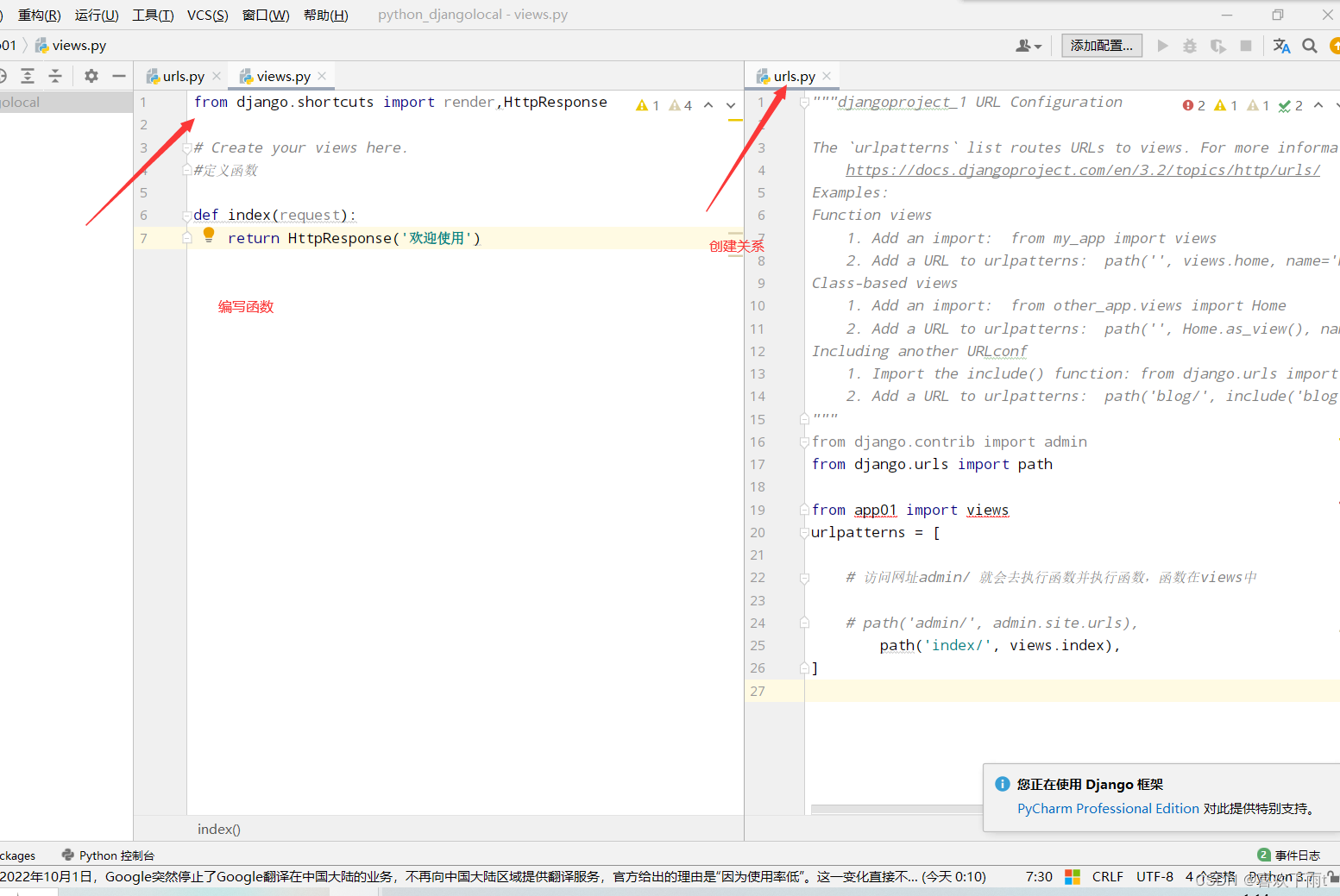Open Search Everywhere magnifier icon
This screenshot has width=1340, height=896.
(x=1310, y=46)
